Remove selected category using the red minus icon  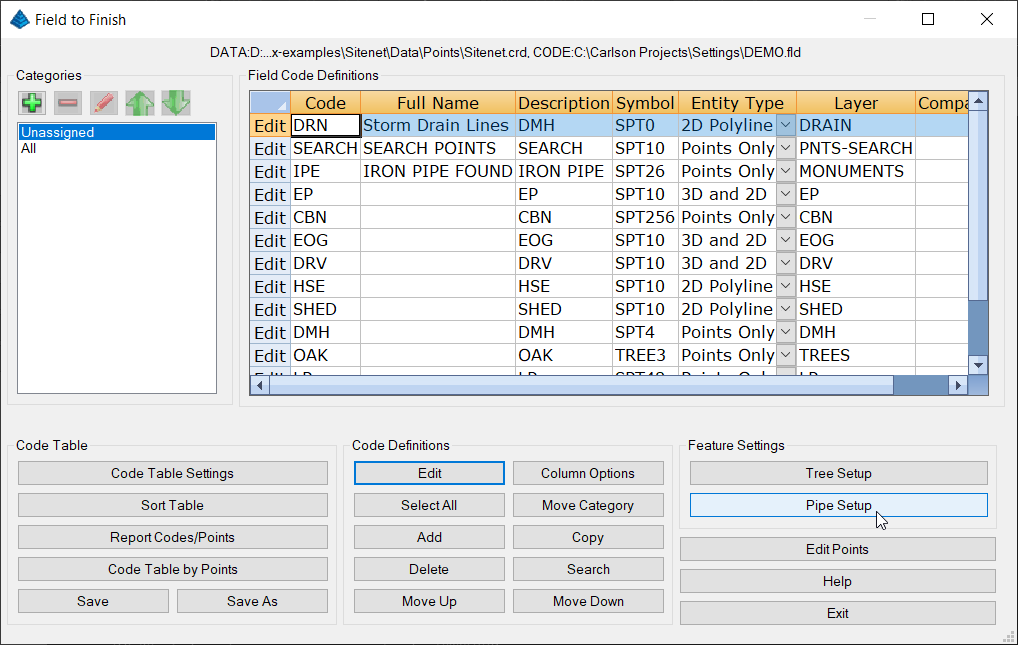67,102
